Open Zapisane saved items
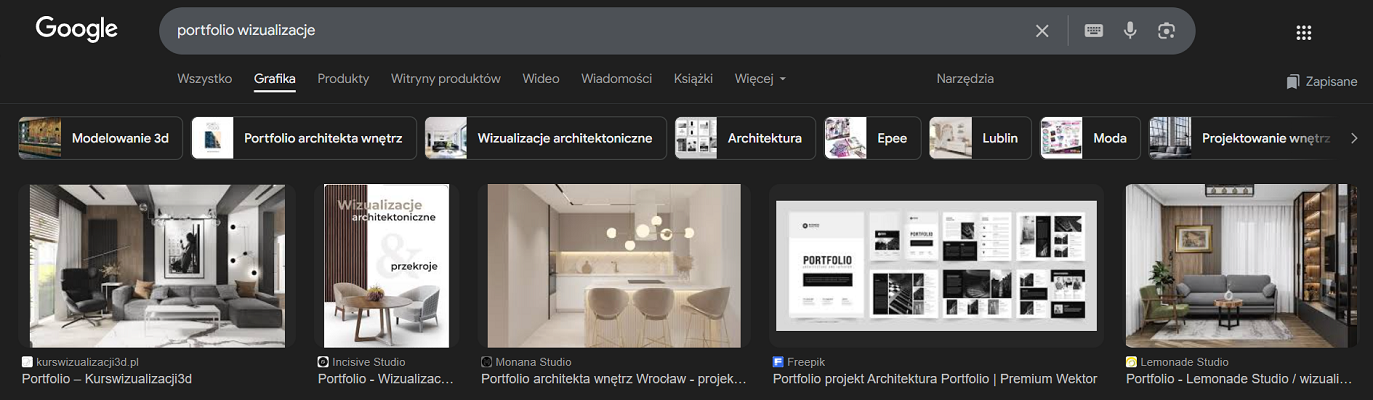 1322,81
